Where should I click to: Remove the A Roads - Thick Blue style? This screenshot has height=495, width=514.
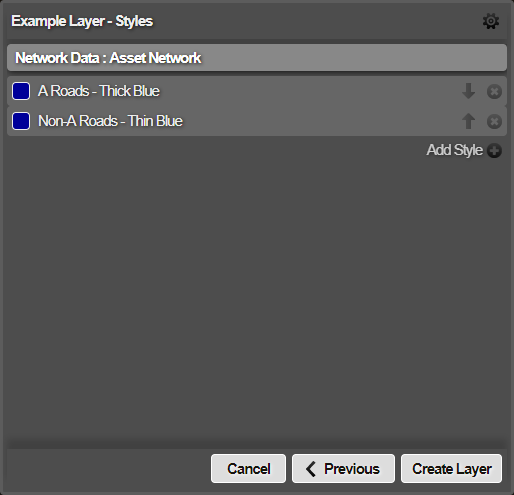click(x=494, y=91)
